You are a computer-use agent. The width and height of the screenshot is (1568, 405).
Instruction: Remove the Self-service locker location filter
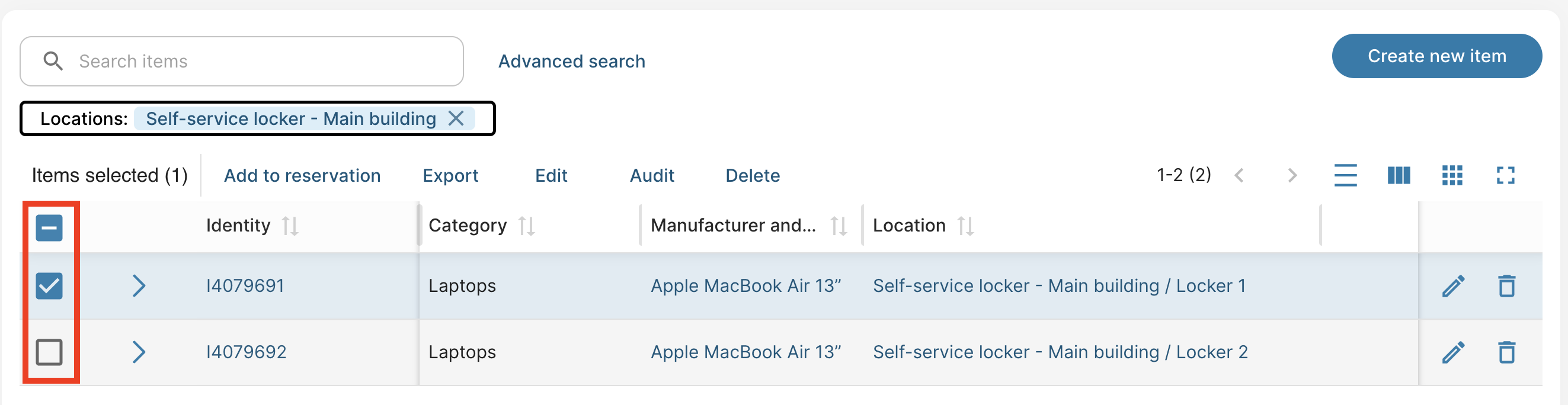pos(456,118)
